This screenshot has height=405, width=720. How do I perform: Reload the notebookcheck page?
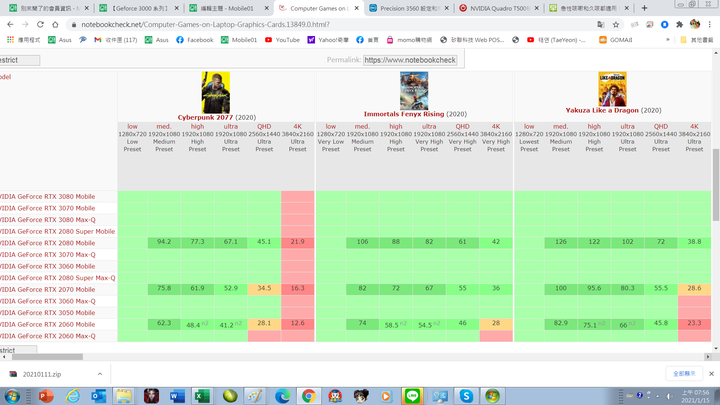(x=40, y=24)
